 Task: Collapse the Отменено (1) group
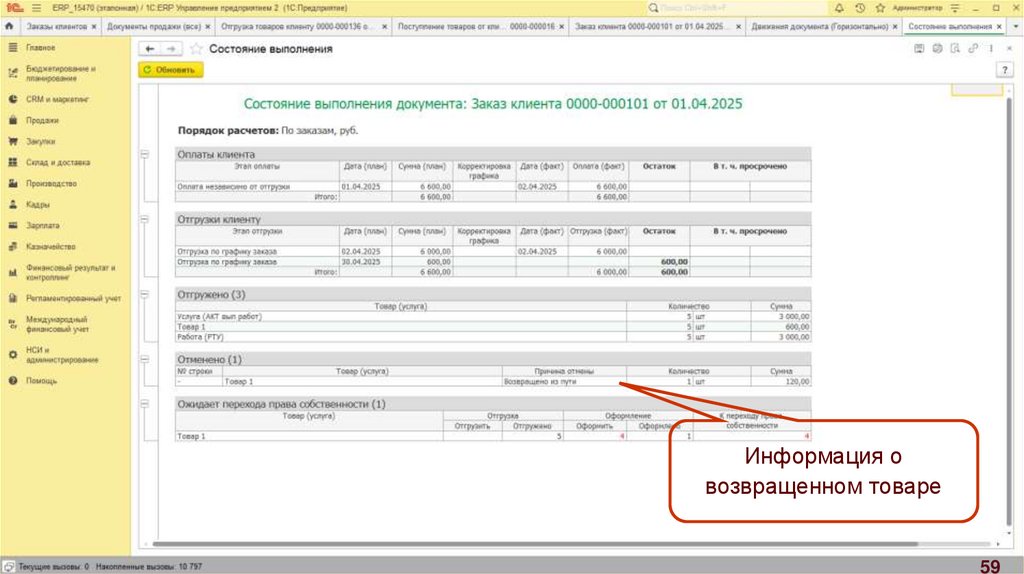tap(145, 359)
